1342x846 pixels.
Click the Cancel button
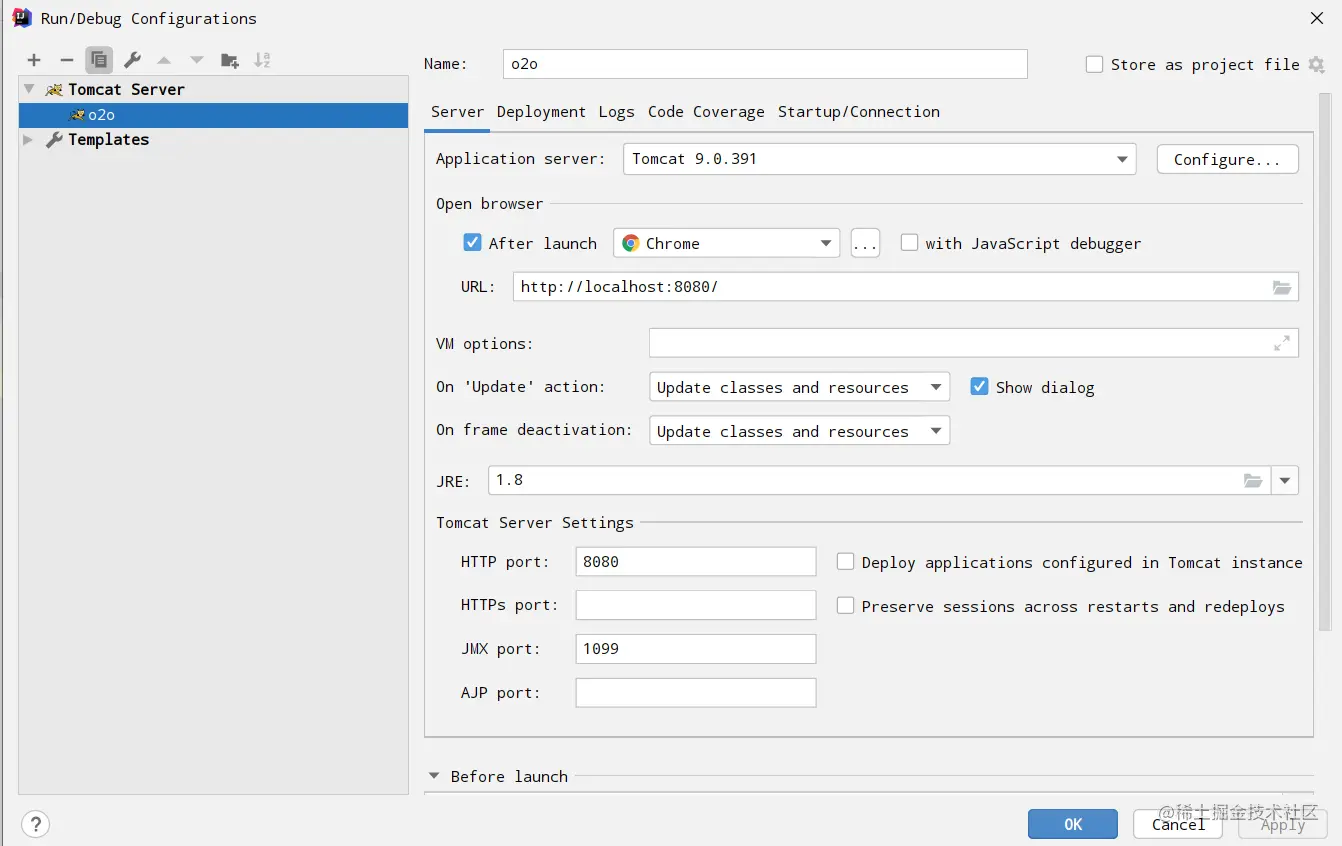tap(1178, 824)
